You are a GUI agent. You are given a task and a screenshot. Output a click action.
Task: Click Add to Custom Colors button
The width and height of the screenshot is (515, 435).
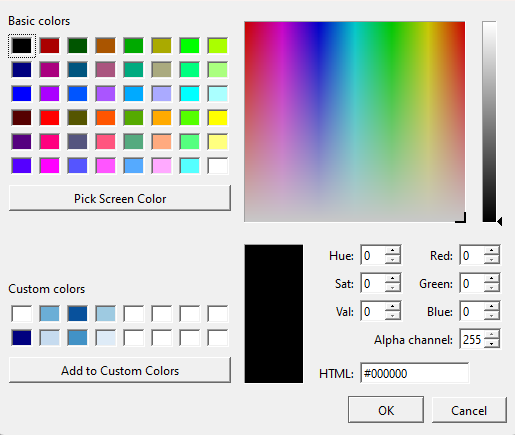click(x=120, y=370)
